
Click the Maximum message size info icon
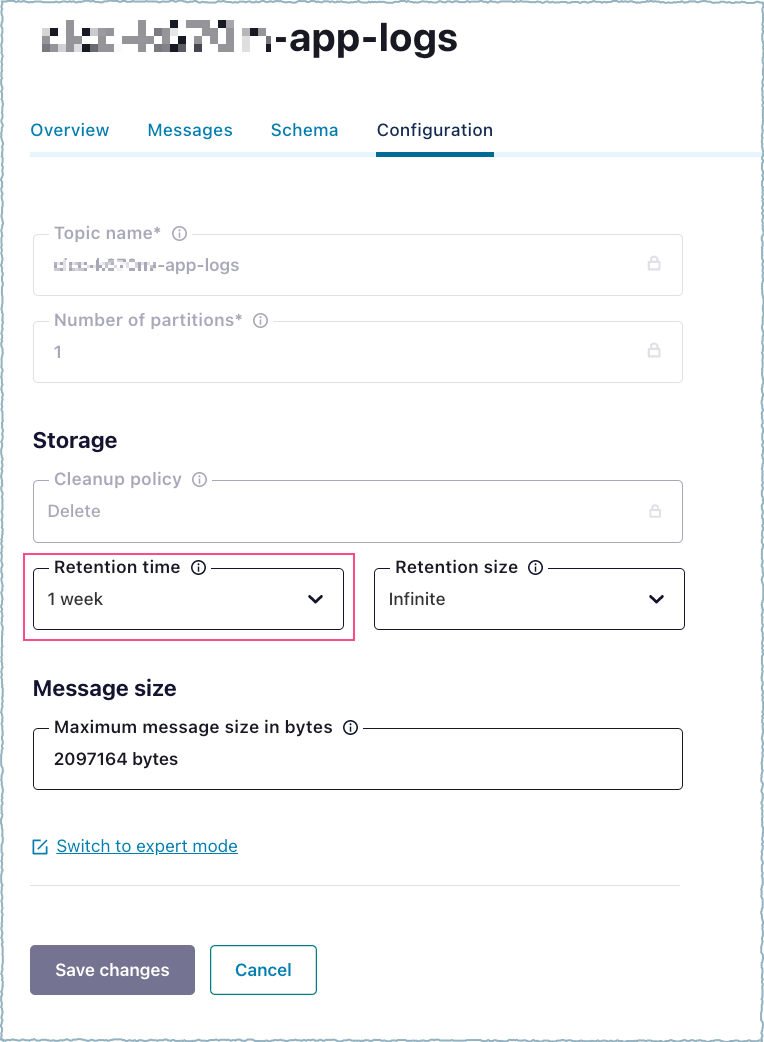[350, 728]
